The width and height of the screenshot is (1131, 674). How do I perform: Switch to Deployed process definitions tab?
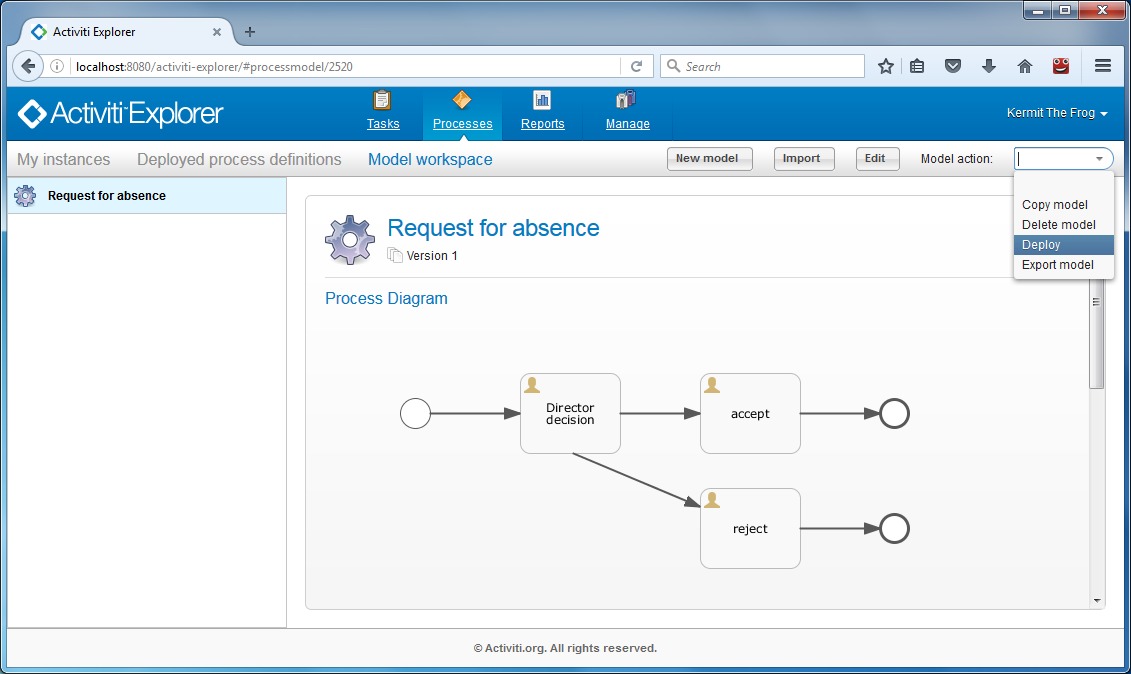coord(239,160)
